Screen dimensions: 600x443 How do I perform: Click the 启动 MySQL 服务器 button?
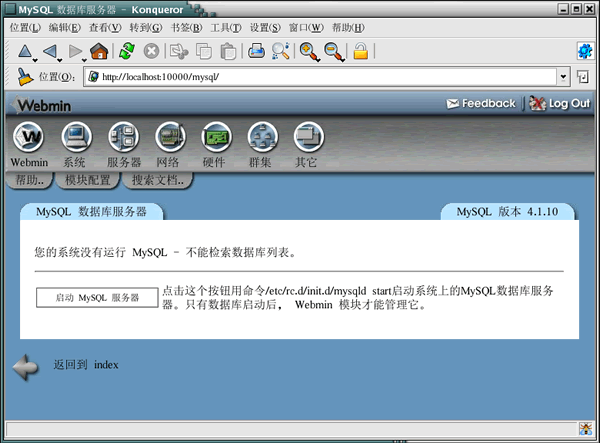[x=97, y=298]
